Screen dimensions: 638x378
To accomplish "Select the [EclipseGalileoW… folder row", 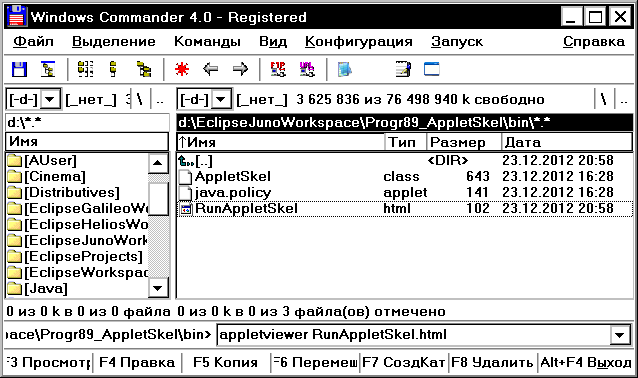I will (x=77, y=209).
